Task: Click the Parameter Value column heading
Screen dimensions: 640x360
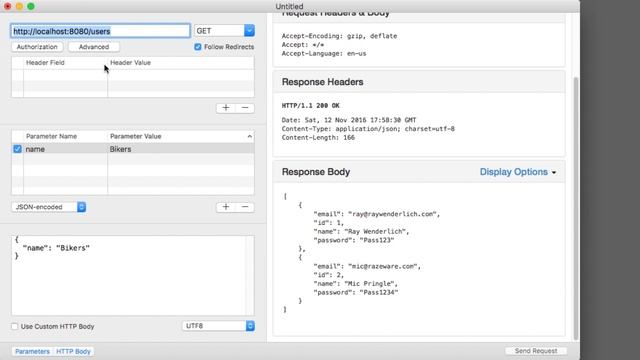Action: 136,136
